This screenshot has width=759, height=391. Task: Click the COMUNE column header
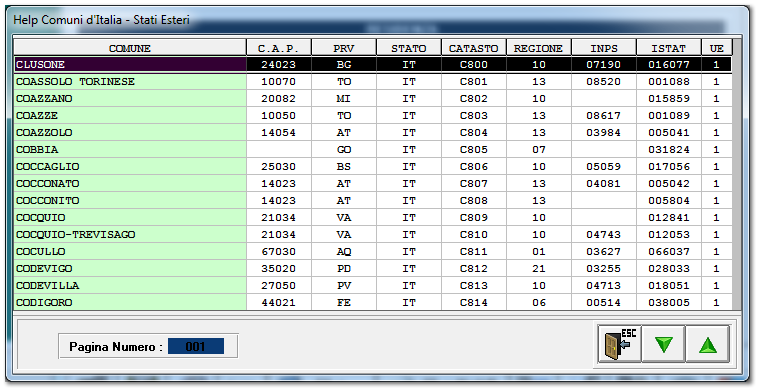pyautogui.click(x=130, y=48)
